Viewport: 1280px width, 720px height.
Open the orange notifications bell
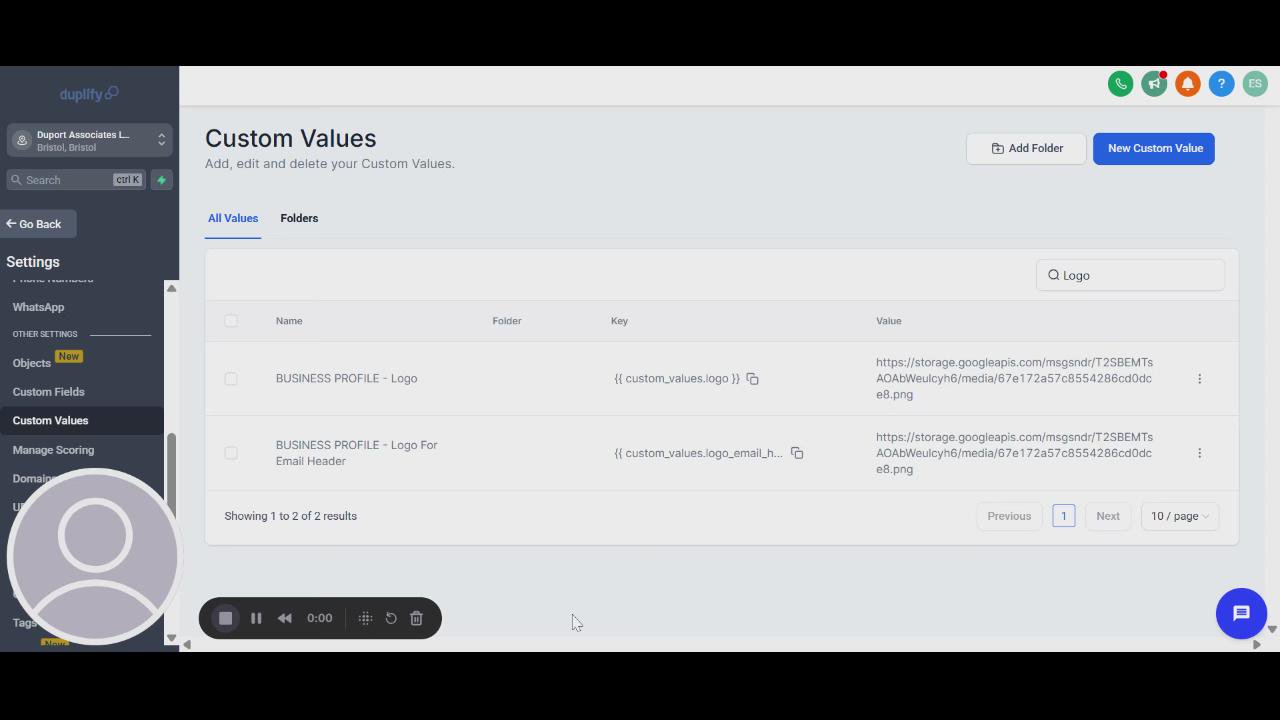1188,84
